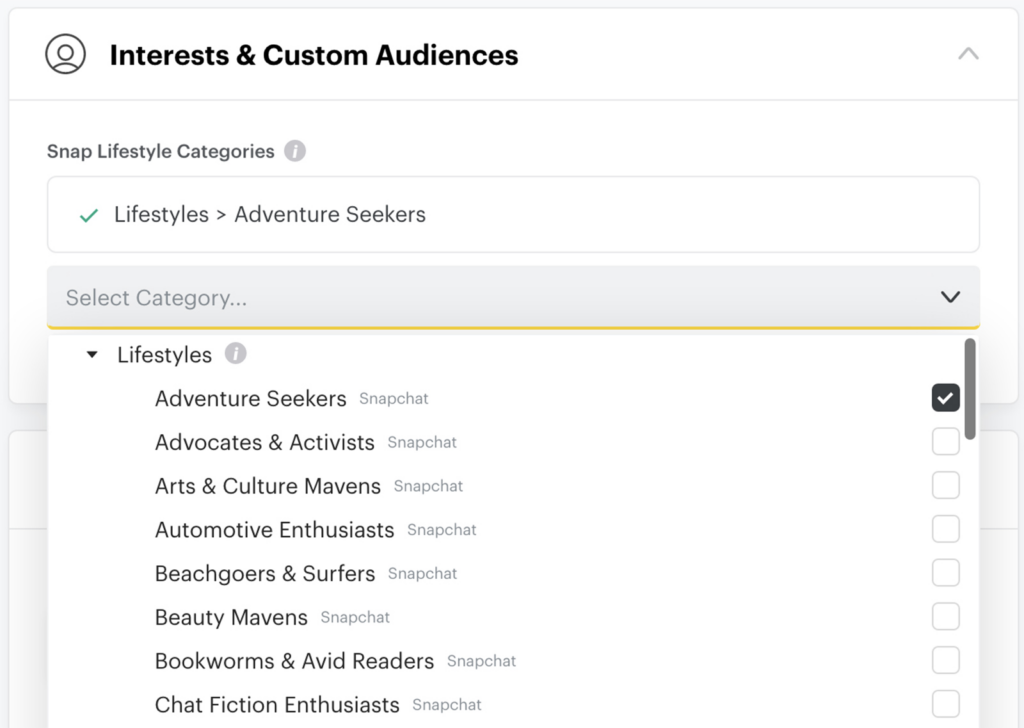Click the Snapchat label beside Chat Fiction Enthusiasts
Image resolution: width=1024 pixels, height=728 pixels.
[446, 705]
